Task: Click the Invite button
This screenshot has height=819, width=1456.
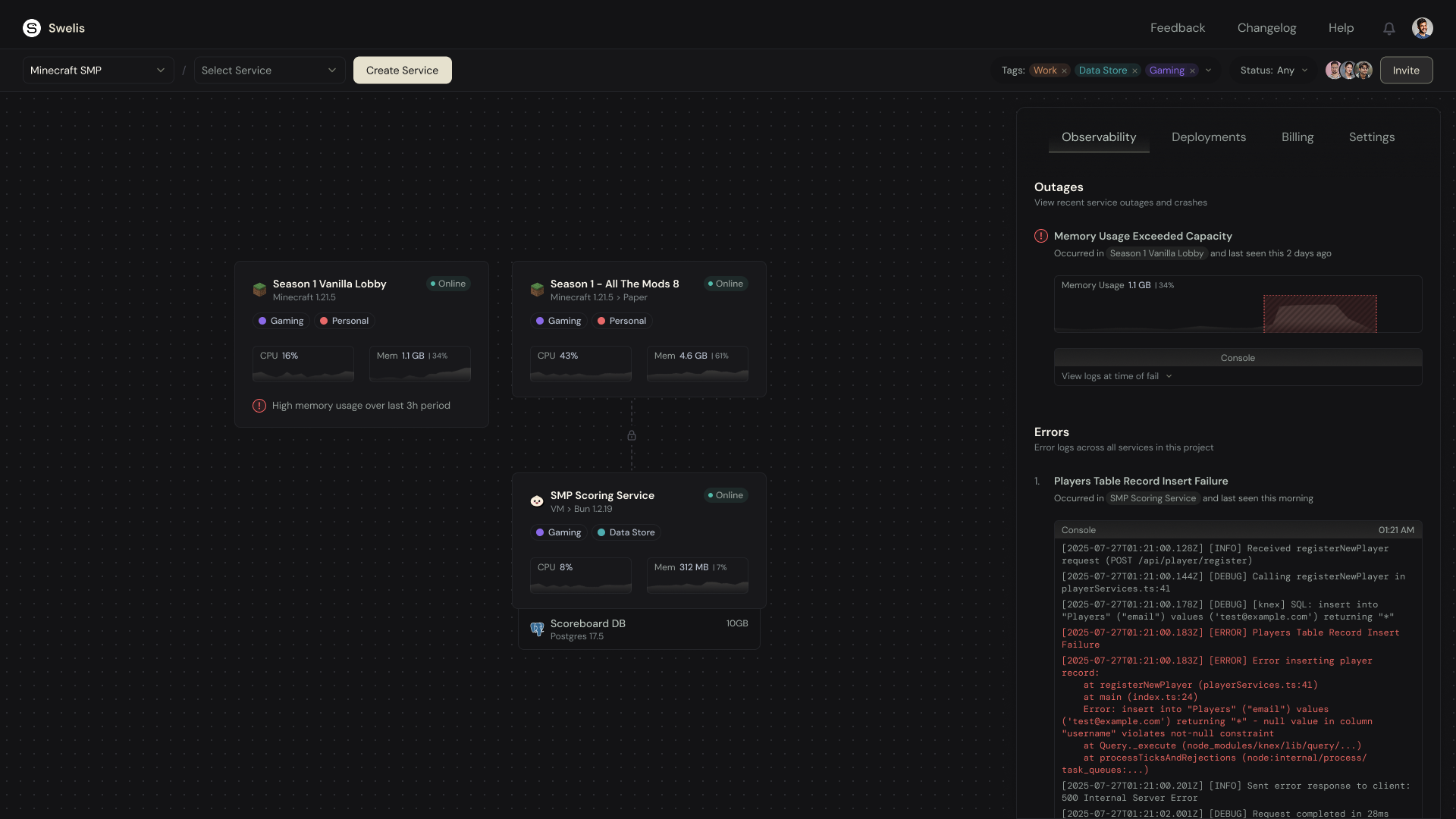Action: 1405,70
